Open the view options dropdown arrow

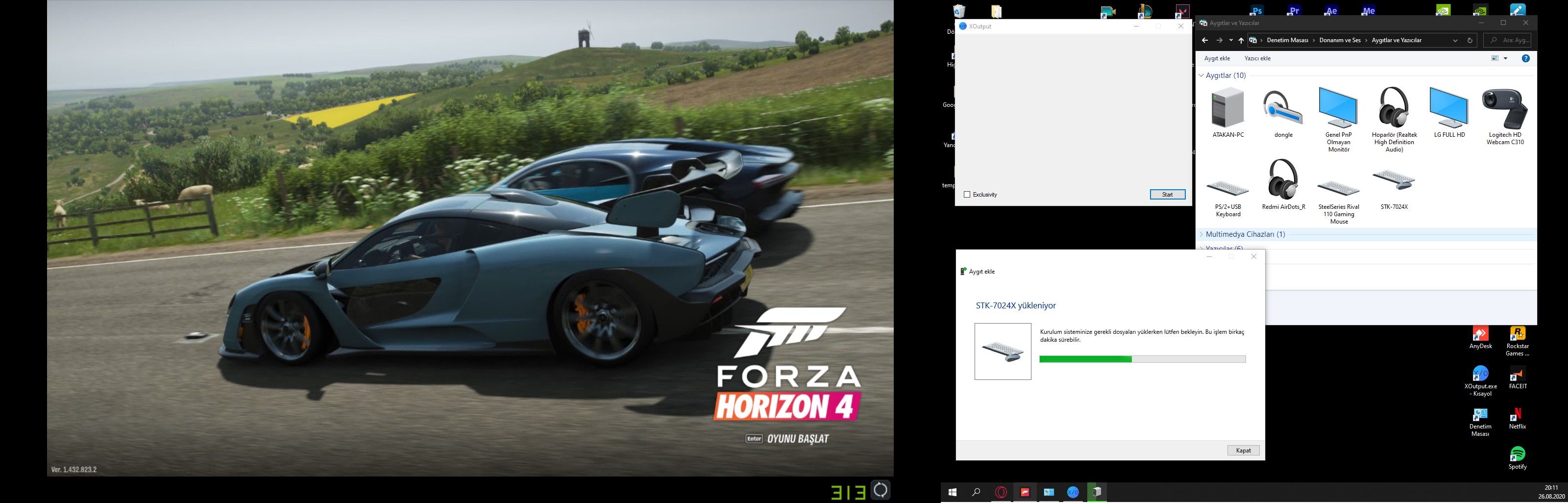tap(1505, 58)
